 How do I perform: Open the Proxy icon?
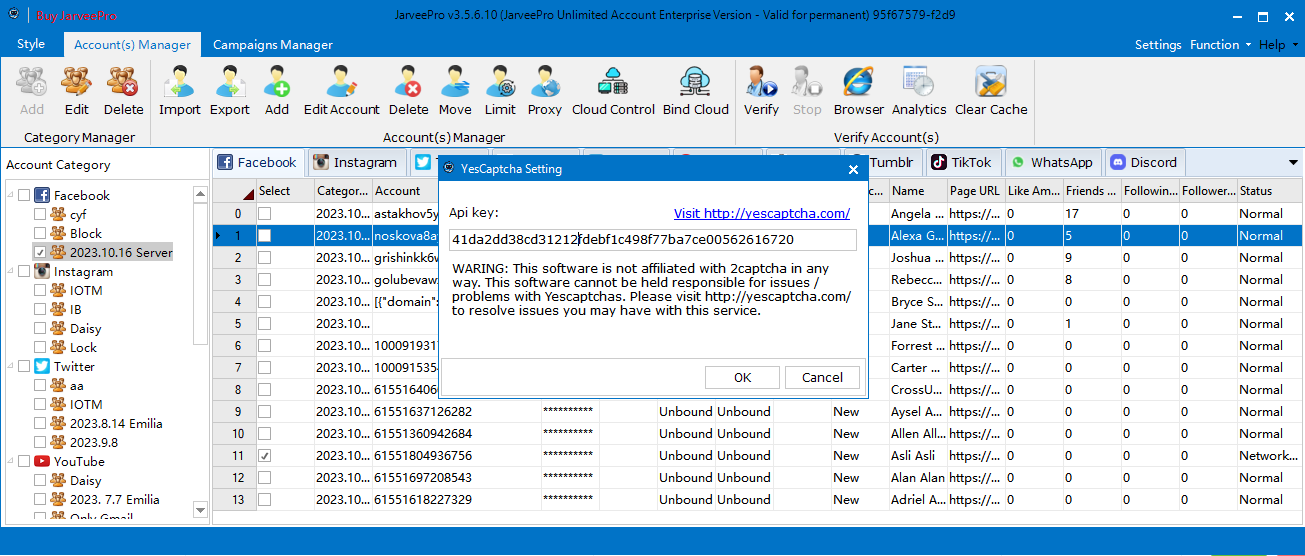[545, 91]
